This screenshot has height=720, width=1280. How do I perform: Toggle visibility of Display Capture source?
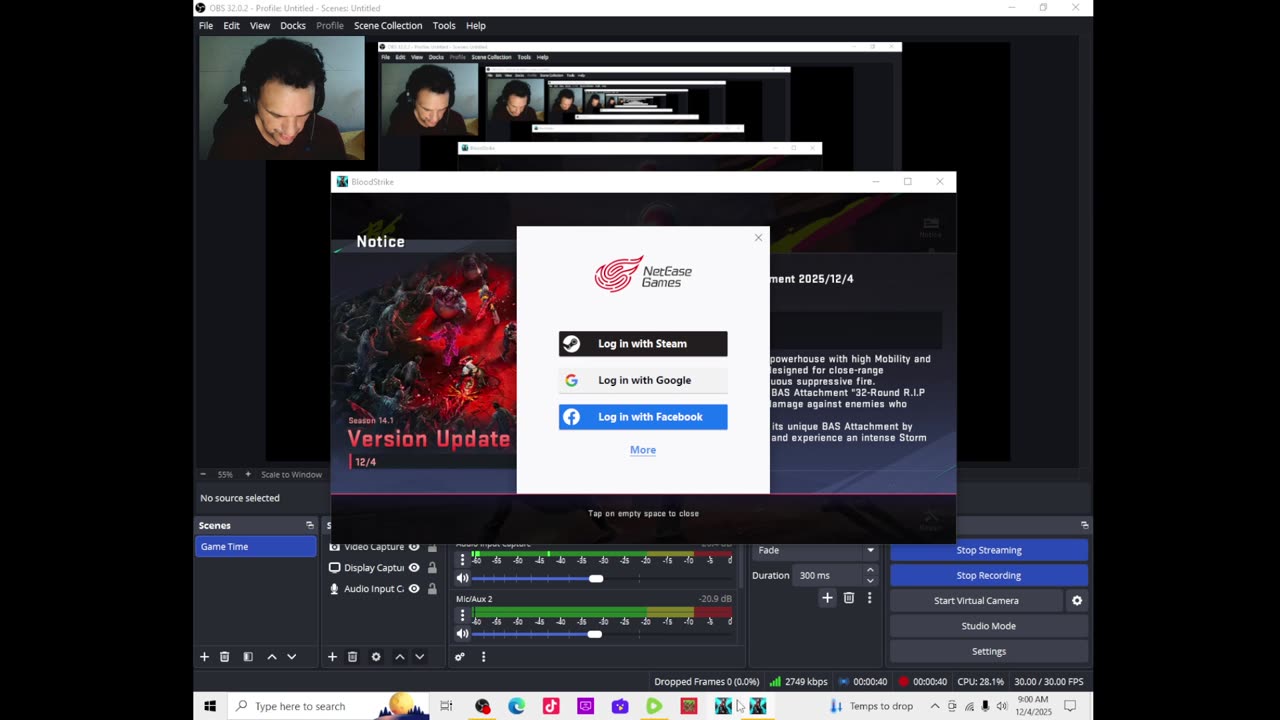(x=414, y=568)
